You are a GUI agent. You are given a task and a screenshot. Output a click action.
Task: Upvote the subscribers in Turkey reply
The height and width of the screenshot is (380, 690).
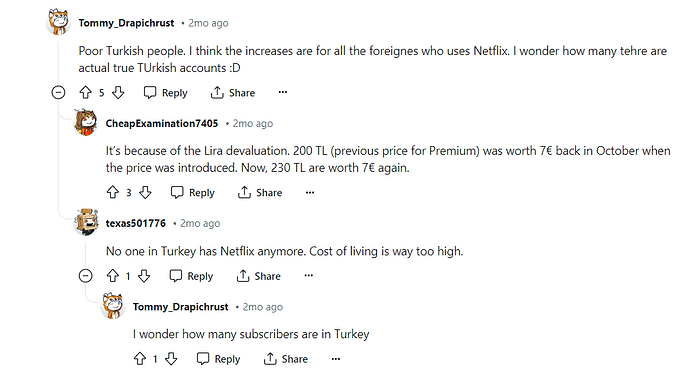(x=140, y=359)
